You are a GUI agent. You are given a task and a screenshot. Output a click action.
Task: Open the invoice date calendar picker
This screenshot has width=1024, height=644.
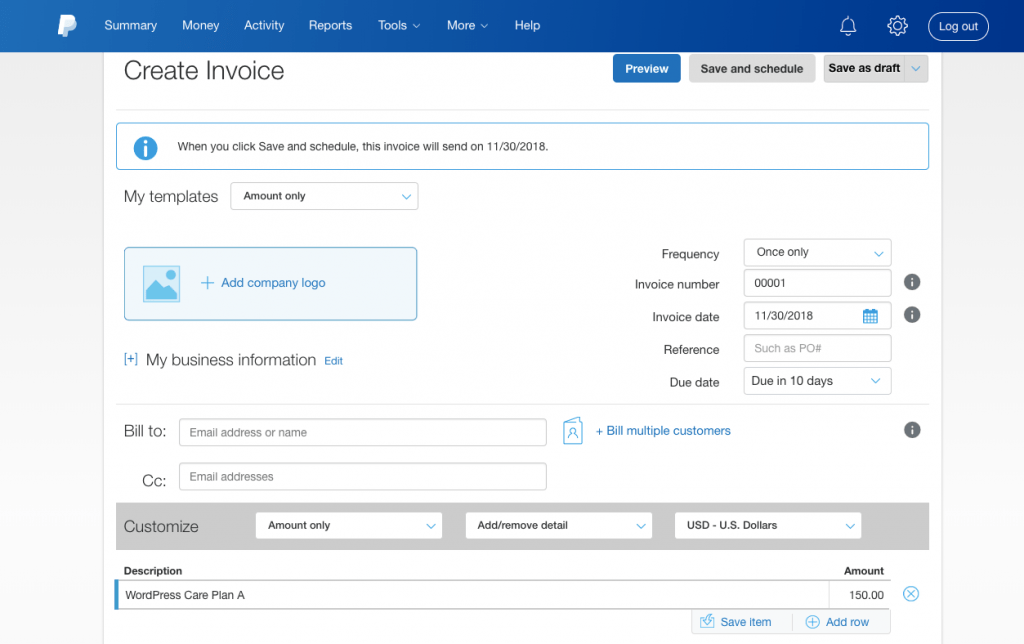tap(870, 316)
